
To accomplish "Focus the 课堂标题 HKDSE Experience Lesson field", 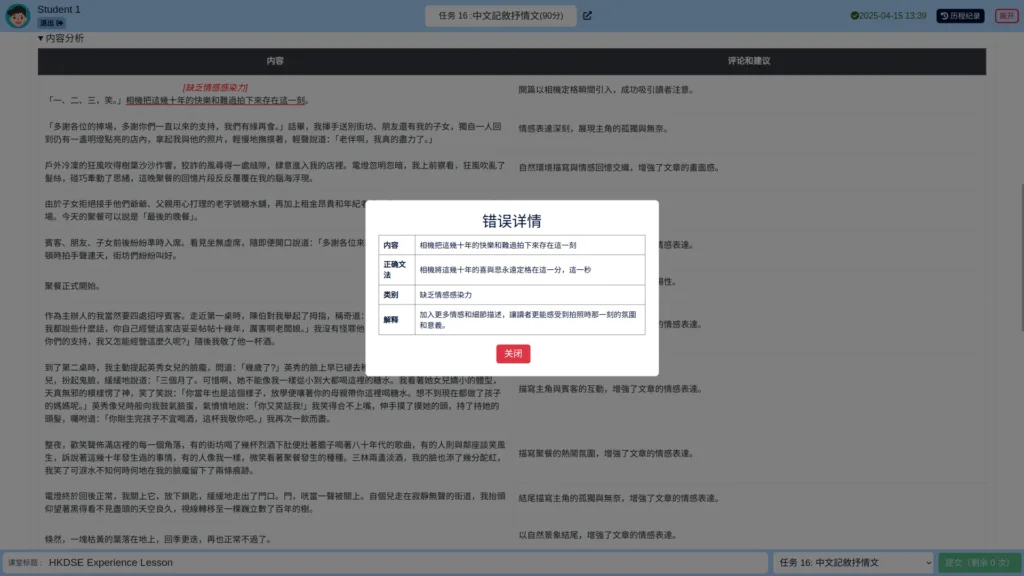I will [x=385, y=562].
